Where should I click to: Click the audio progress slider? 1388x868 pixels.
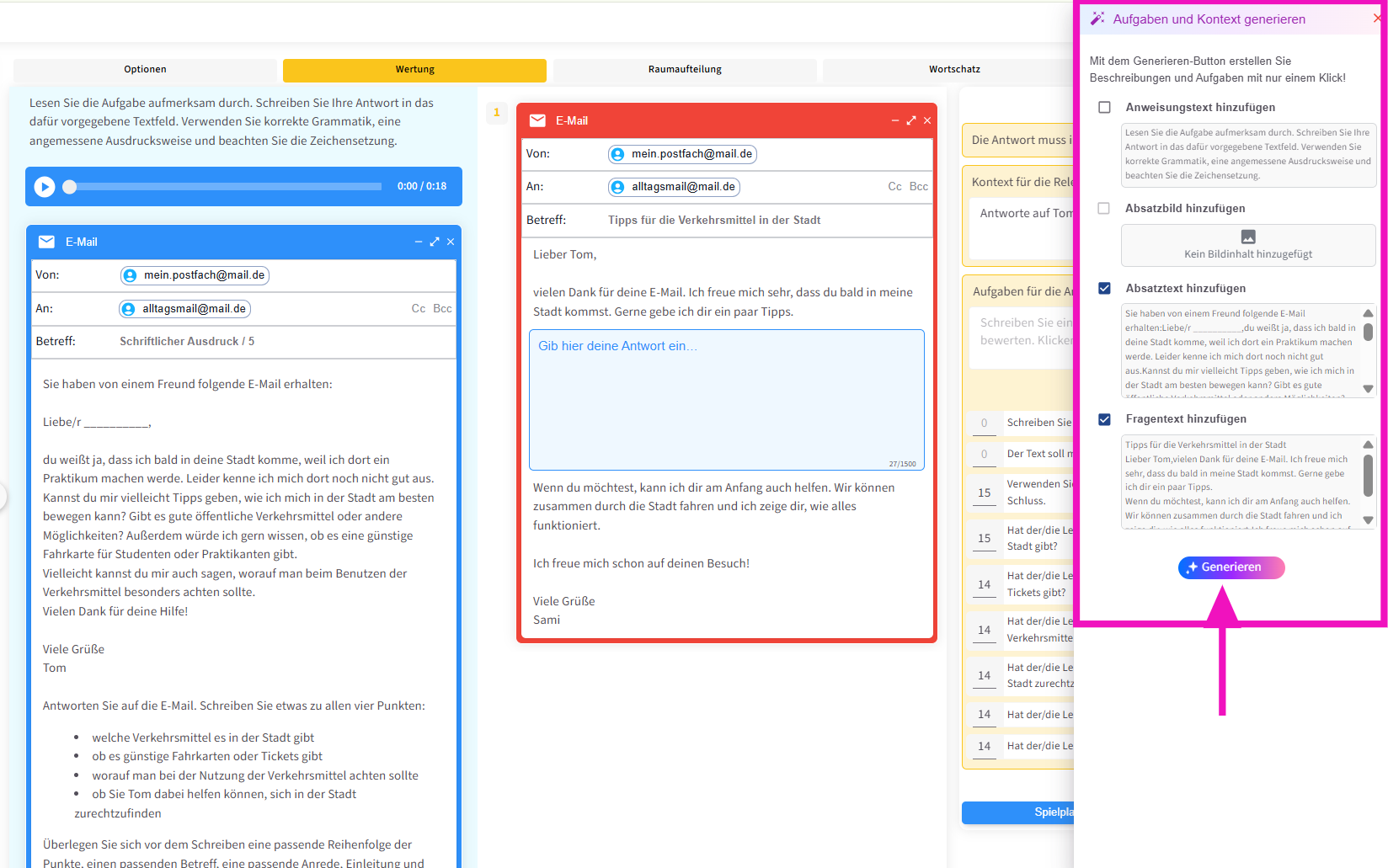coord(226,187)
